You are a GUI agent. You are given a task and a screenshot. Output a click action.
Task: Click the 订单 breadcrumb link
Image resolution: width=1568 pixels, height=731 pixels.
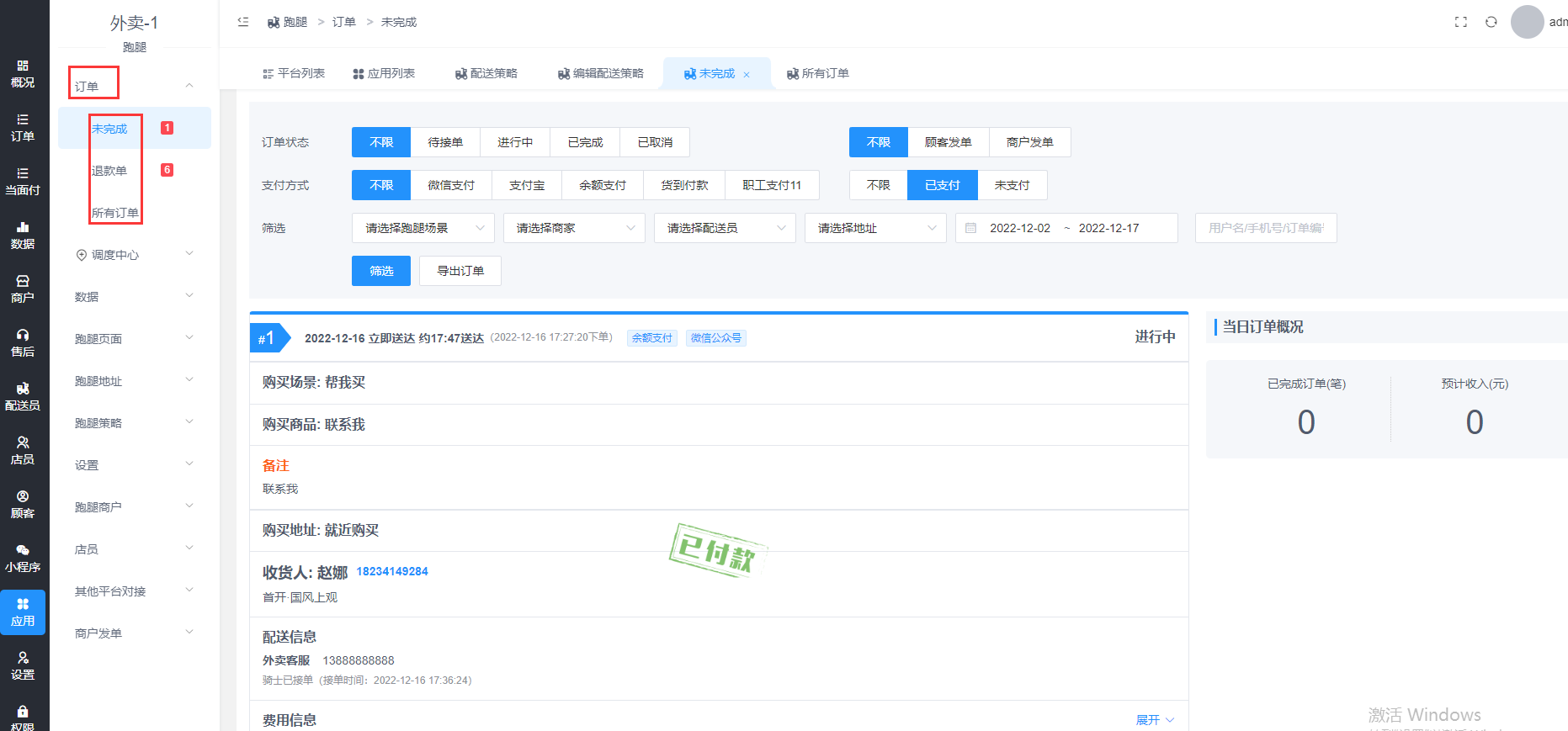pyautogui.click(x=343, y=22)
